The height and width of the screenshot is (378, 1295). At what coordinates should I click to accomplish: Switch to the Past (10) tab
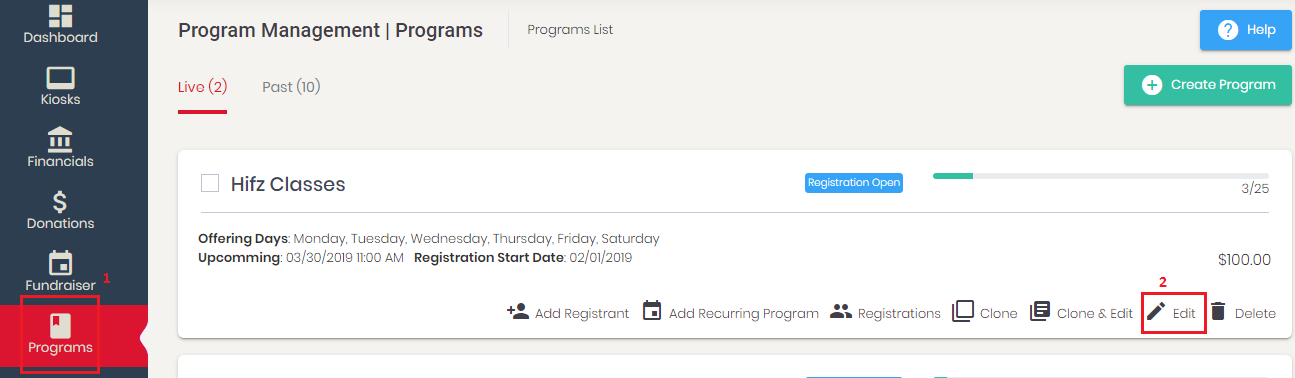[x=291, y=87]
